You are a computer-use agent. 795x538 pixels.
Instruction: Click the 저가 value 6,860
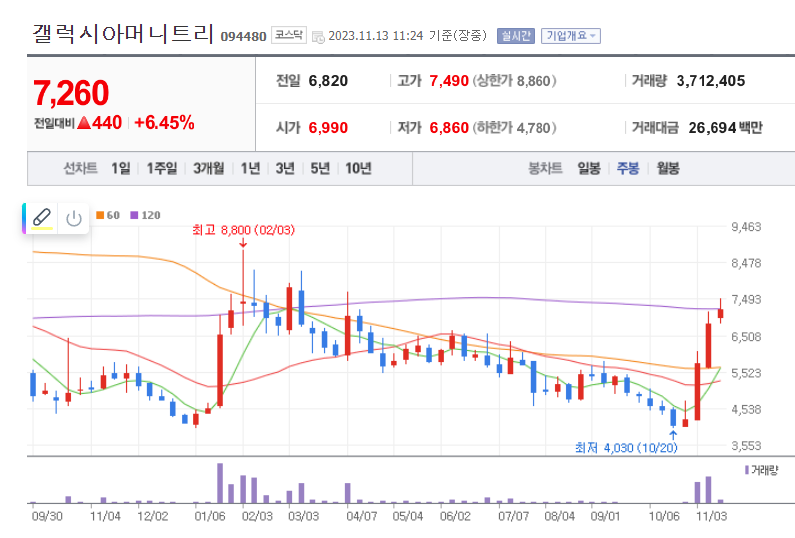(449, 128)
